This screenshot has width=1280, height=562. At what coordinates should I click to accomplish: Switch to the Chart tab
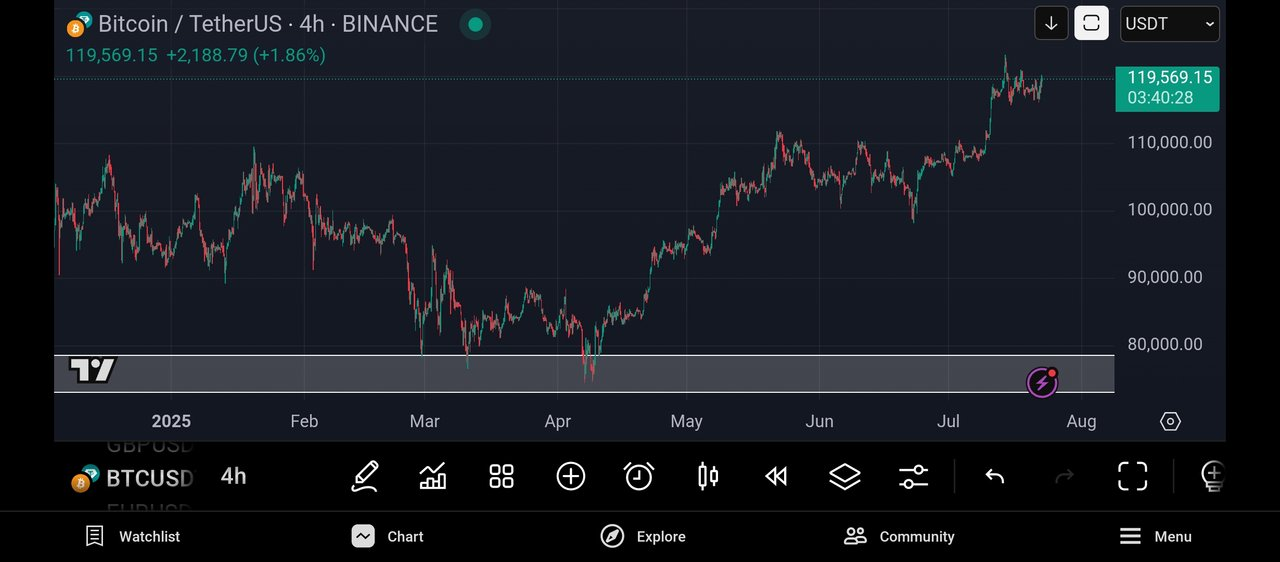(x=388, y=536)
